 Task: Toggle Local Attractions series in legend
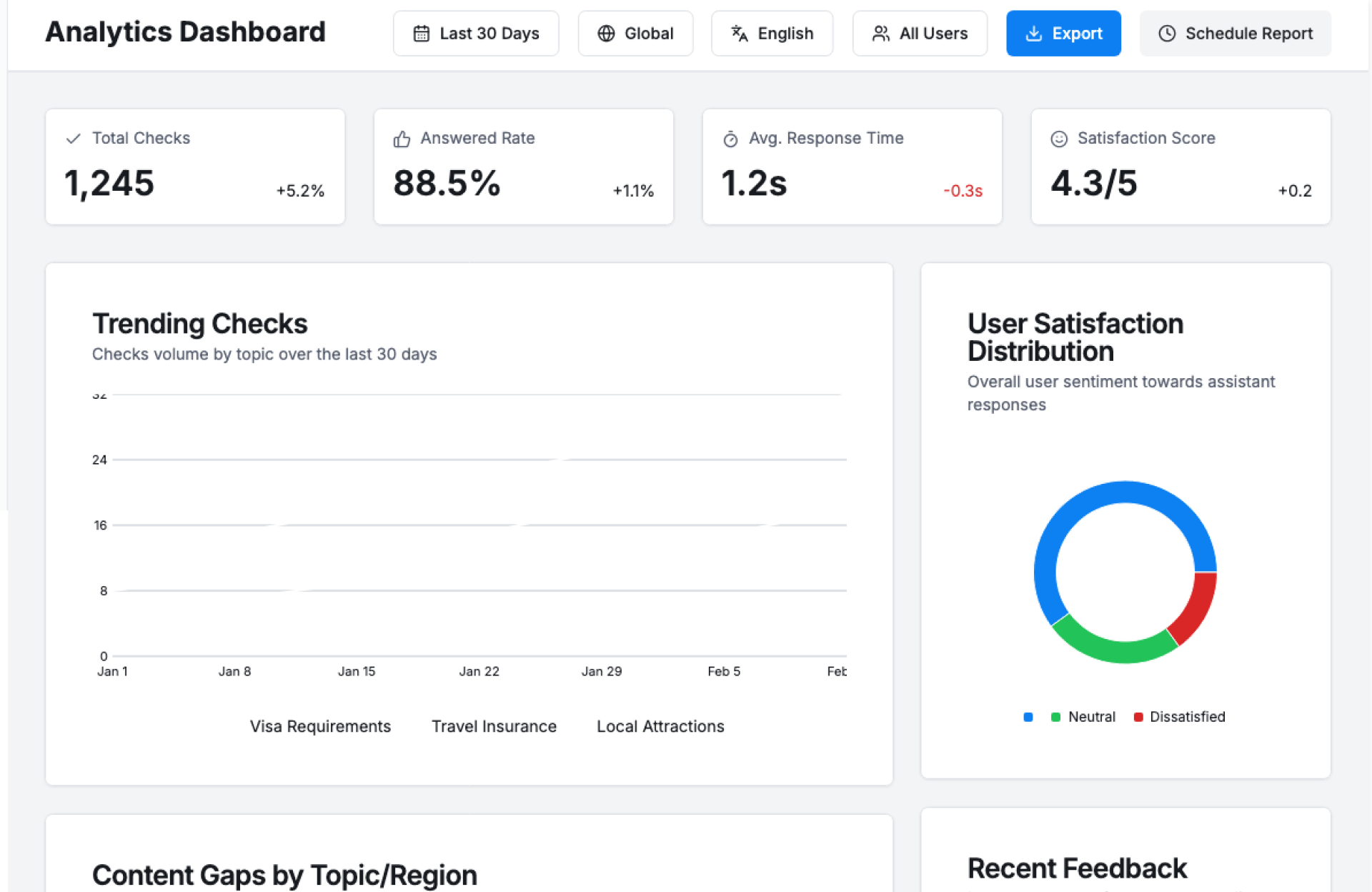point(660,726)
